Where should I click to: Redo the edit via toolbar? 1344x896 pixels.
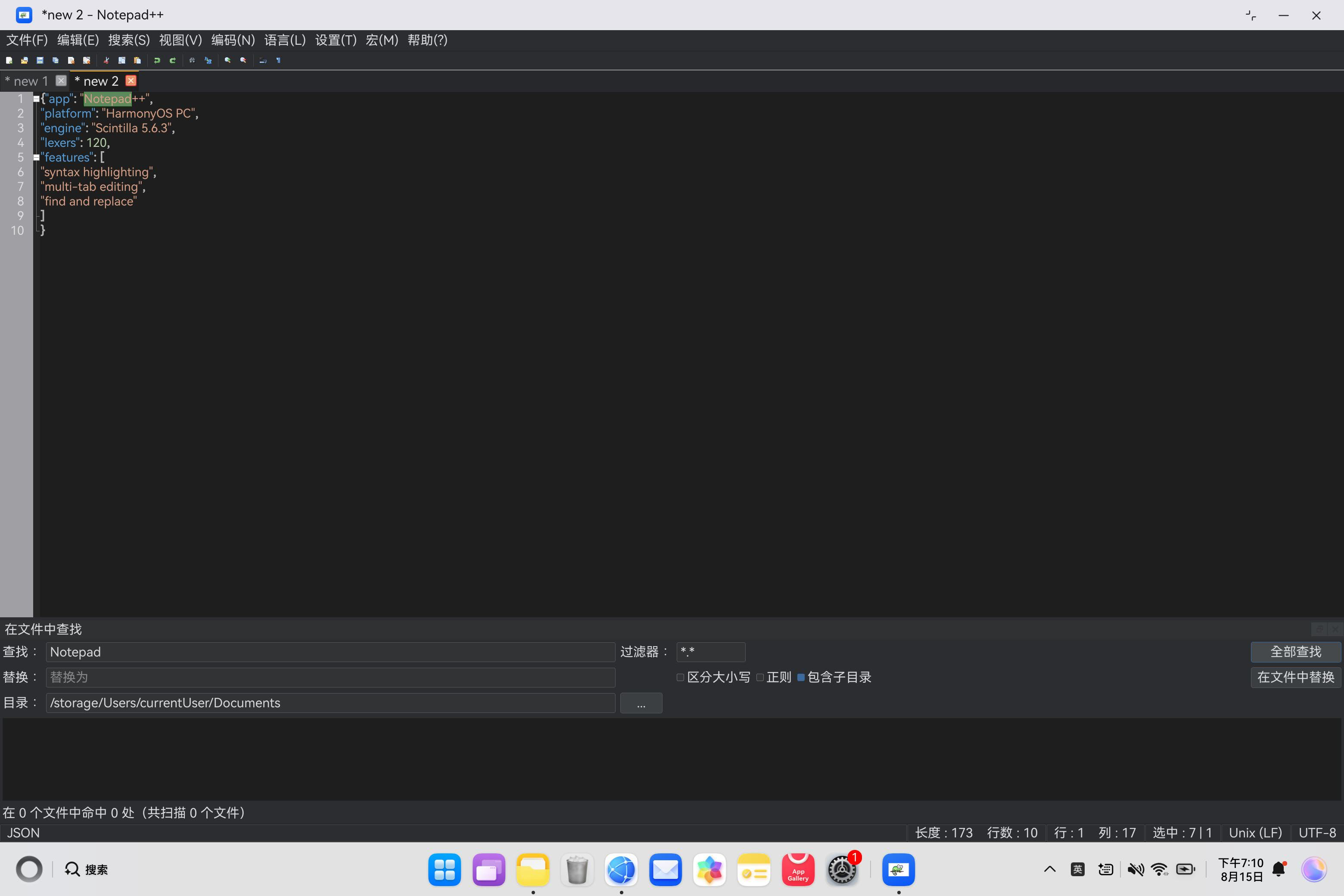tap(173, 60)
